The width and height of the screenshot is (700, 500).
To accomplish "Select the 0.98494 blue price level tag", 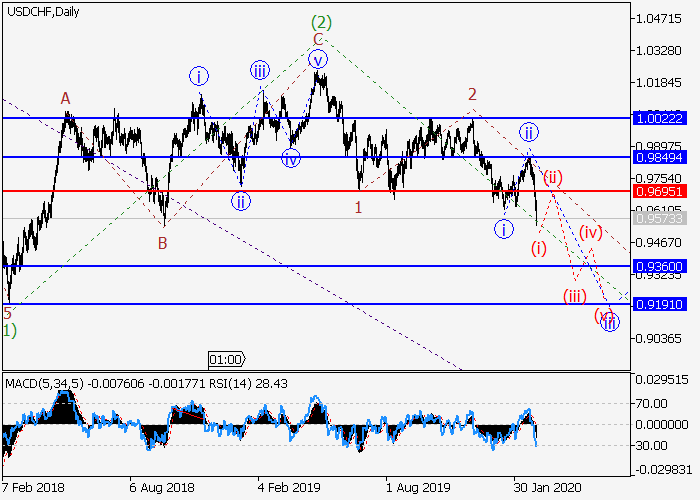I will point(658,157).
